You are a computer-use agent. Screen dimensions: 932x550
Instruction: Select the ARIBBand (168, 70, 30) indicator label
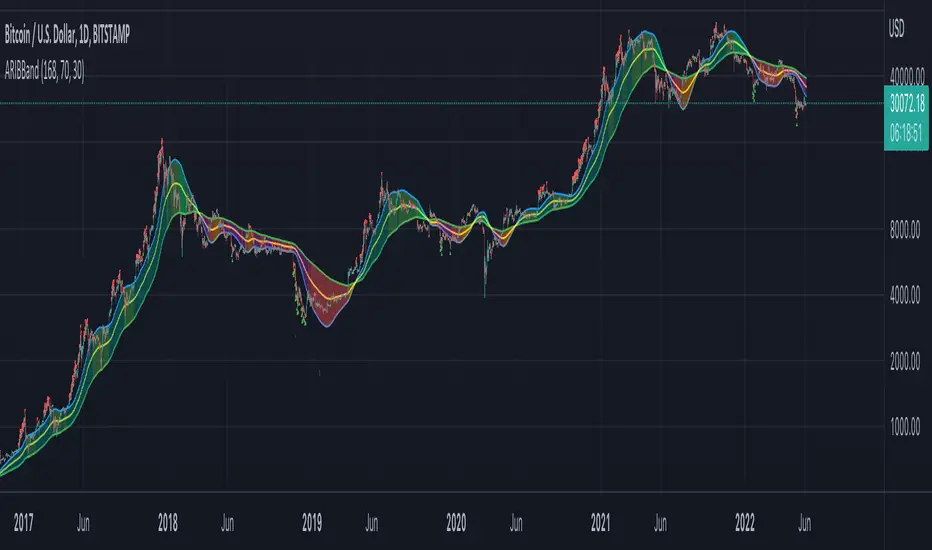[x=45, y=71]
